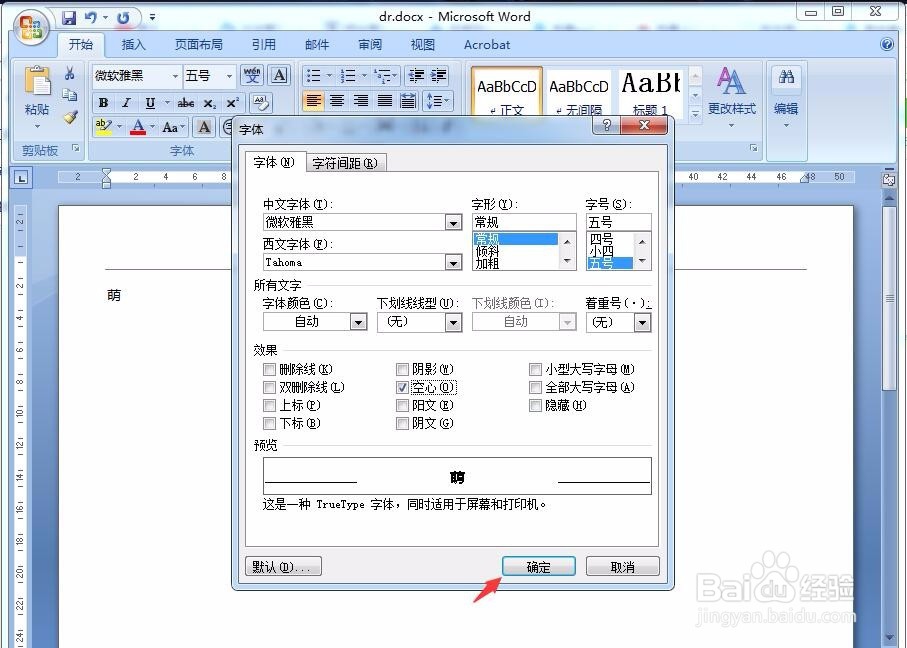Screen dimensions: 907x648
Task: Save document via quick access icon
Action: point(69,18)
